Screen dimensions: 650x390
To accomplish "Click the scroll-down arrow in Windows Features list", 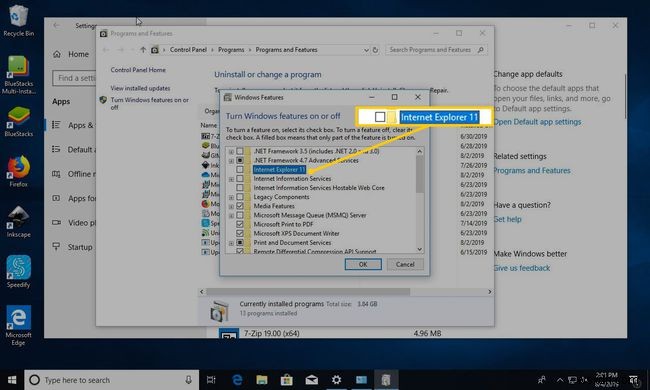I will (420, 249).
